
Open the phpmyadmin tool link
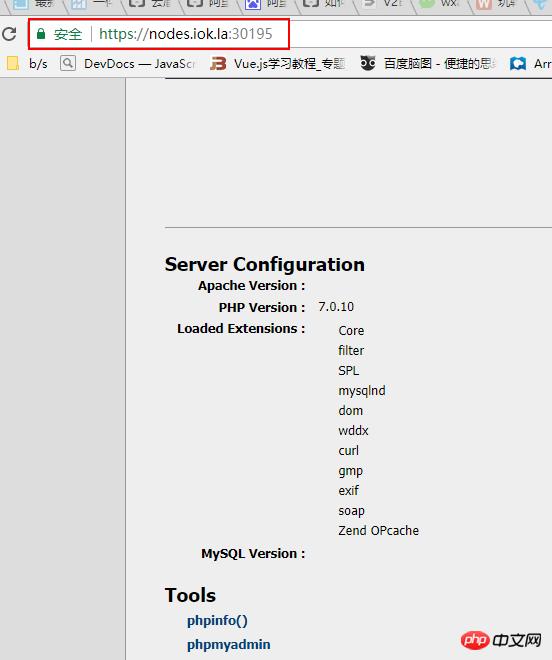[229, 644]
